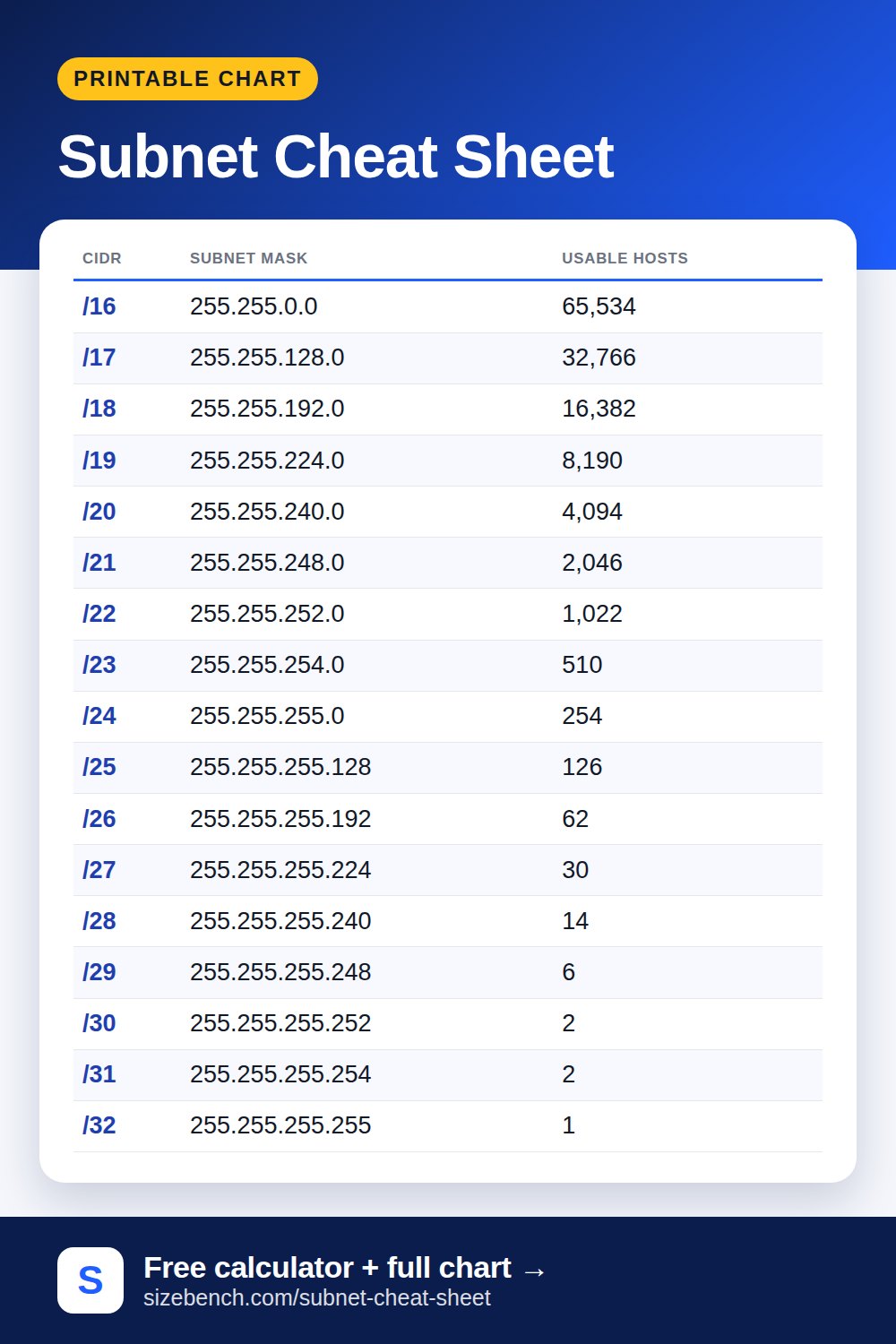Select the /27 CIDR cell
Image resolution: width=896 pixels, height=1344 pixels.
tap(99, 870)
